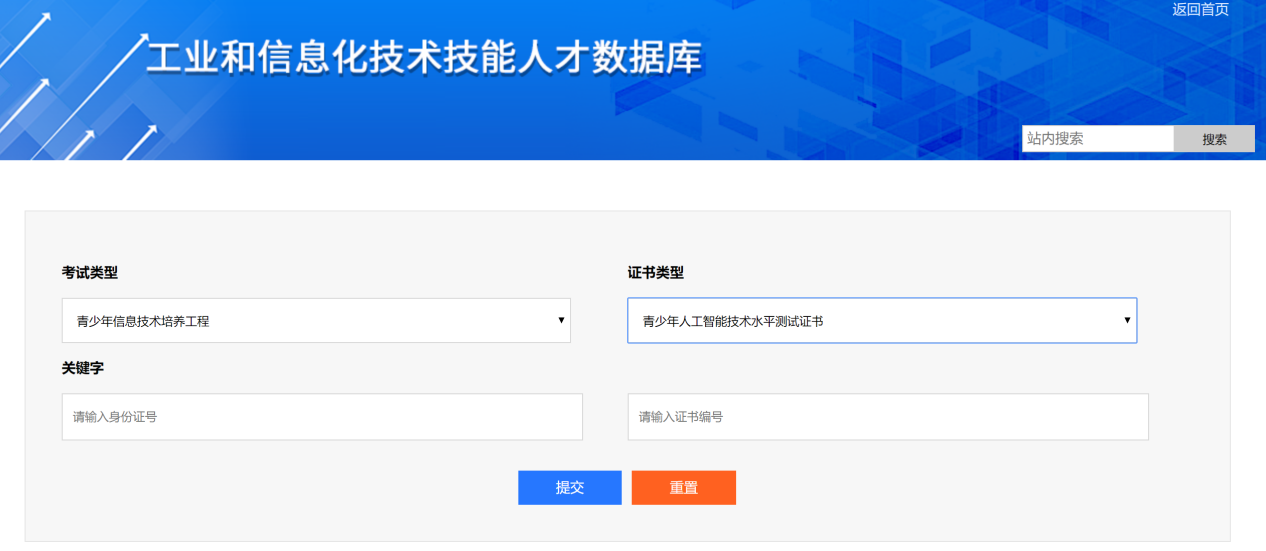Open the 证书类型 dropdown
Screen dimensions: 1266x551
coord(882,321)
